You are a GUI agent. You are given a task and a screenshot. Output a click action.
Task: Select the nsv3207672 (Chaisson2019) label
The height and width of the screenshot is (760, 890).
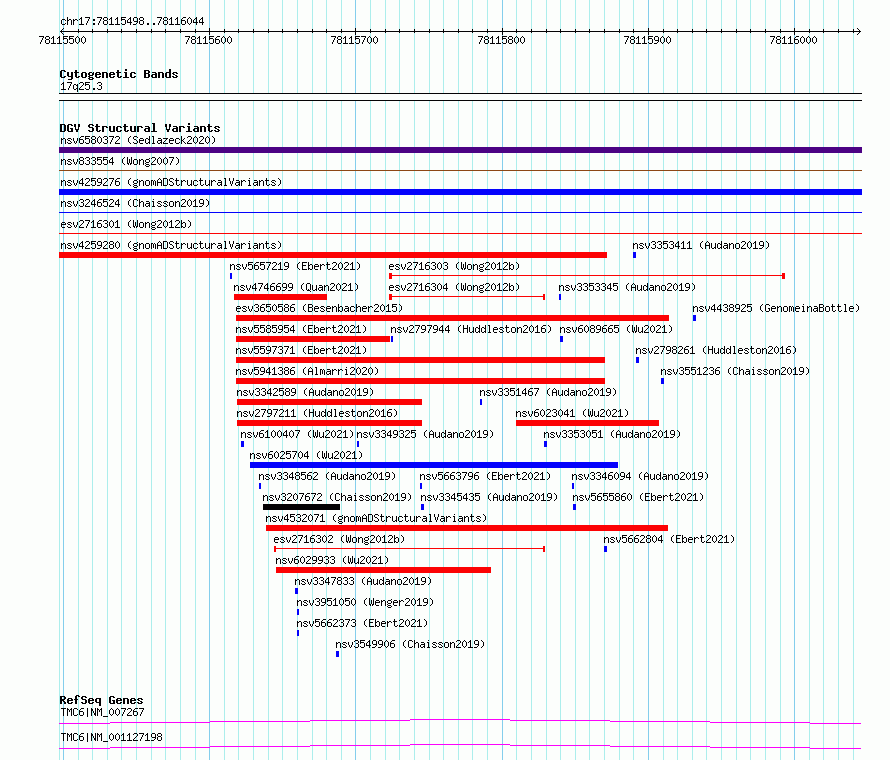click(337, 497)
